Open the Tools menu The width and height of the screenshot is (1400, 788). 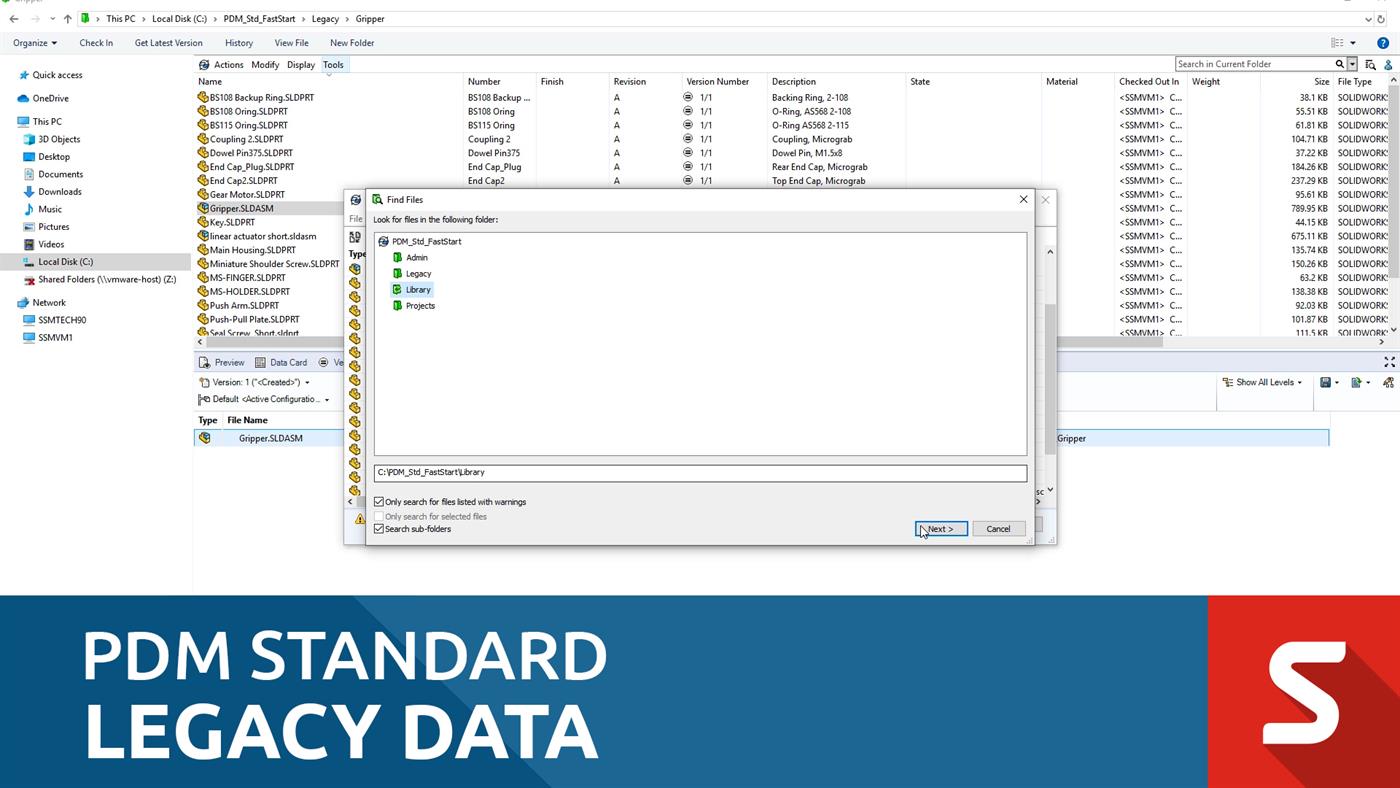click(x=333, y=65)
